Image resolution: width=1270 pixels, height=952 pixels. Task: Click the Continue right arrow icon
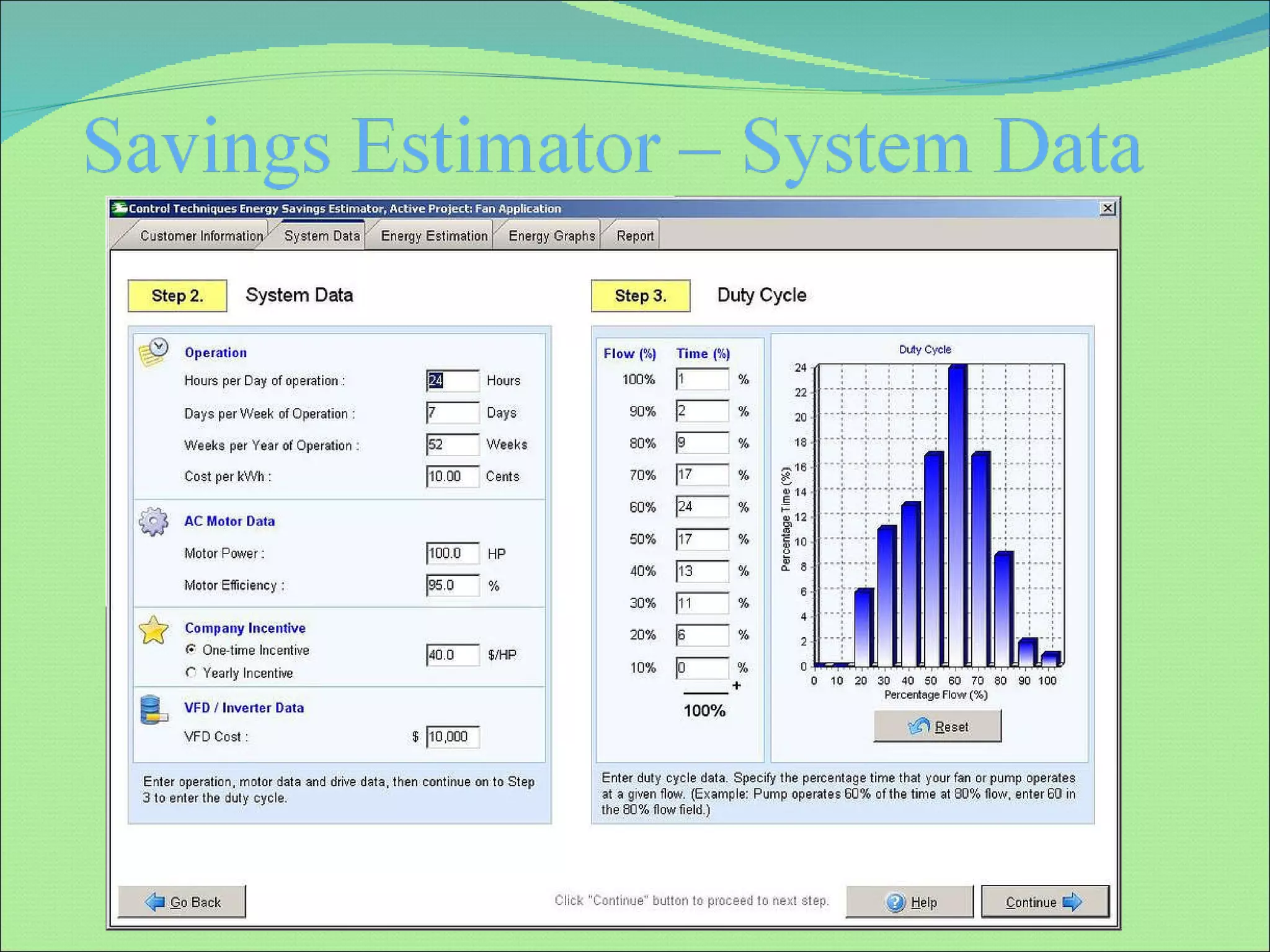coord(1072,902)
